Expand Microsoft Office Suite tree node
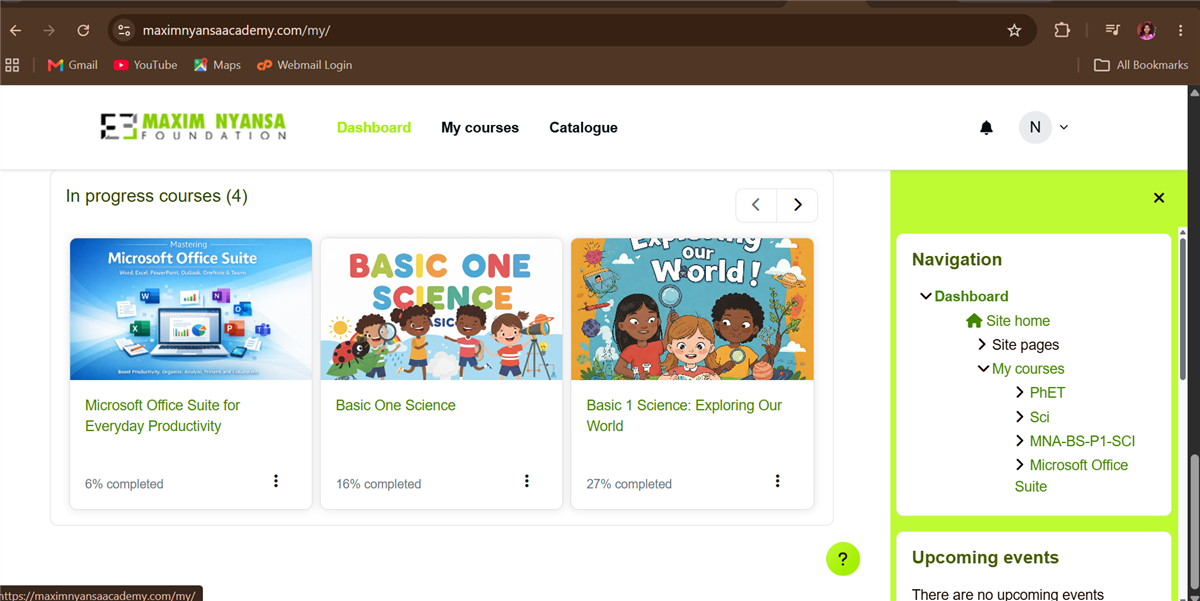Screen dimensions: 1200x601 [1020, 464]
